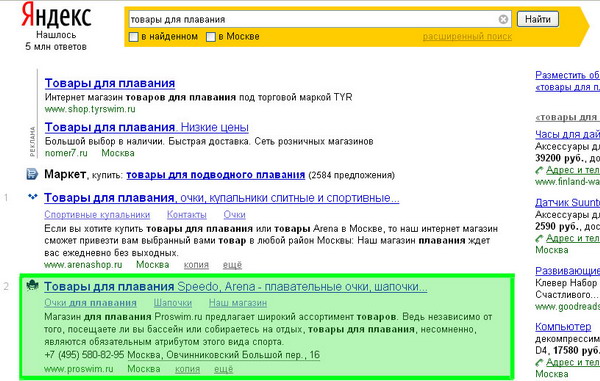Open the 'ещё' link for proswim.ru

point(223,369)
